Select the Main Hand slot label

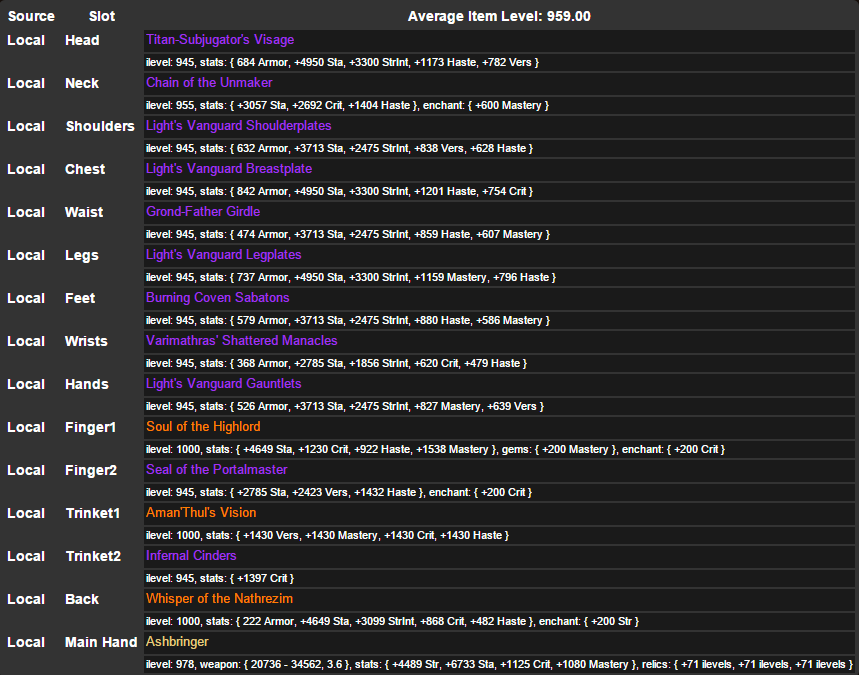[x=101, y=643]
